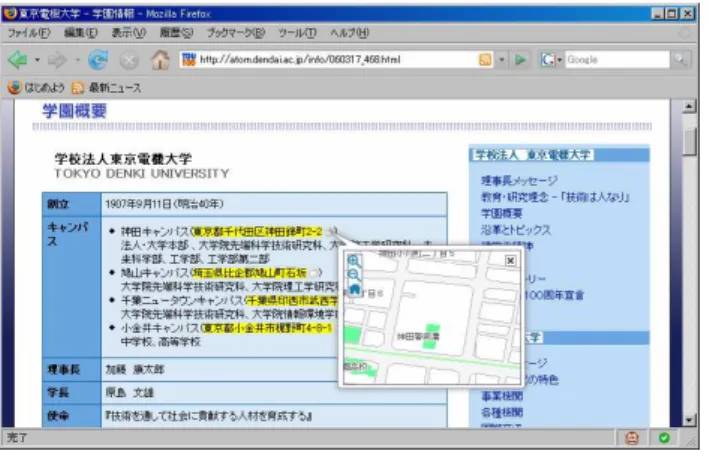The image size is (710, 460).
Task: Click the orange face status bar icon
Action: click(x=632, y=438)
